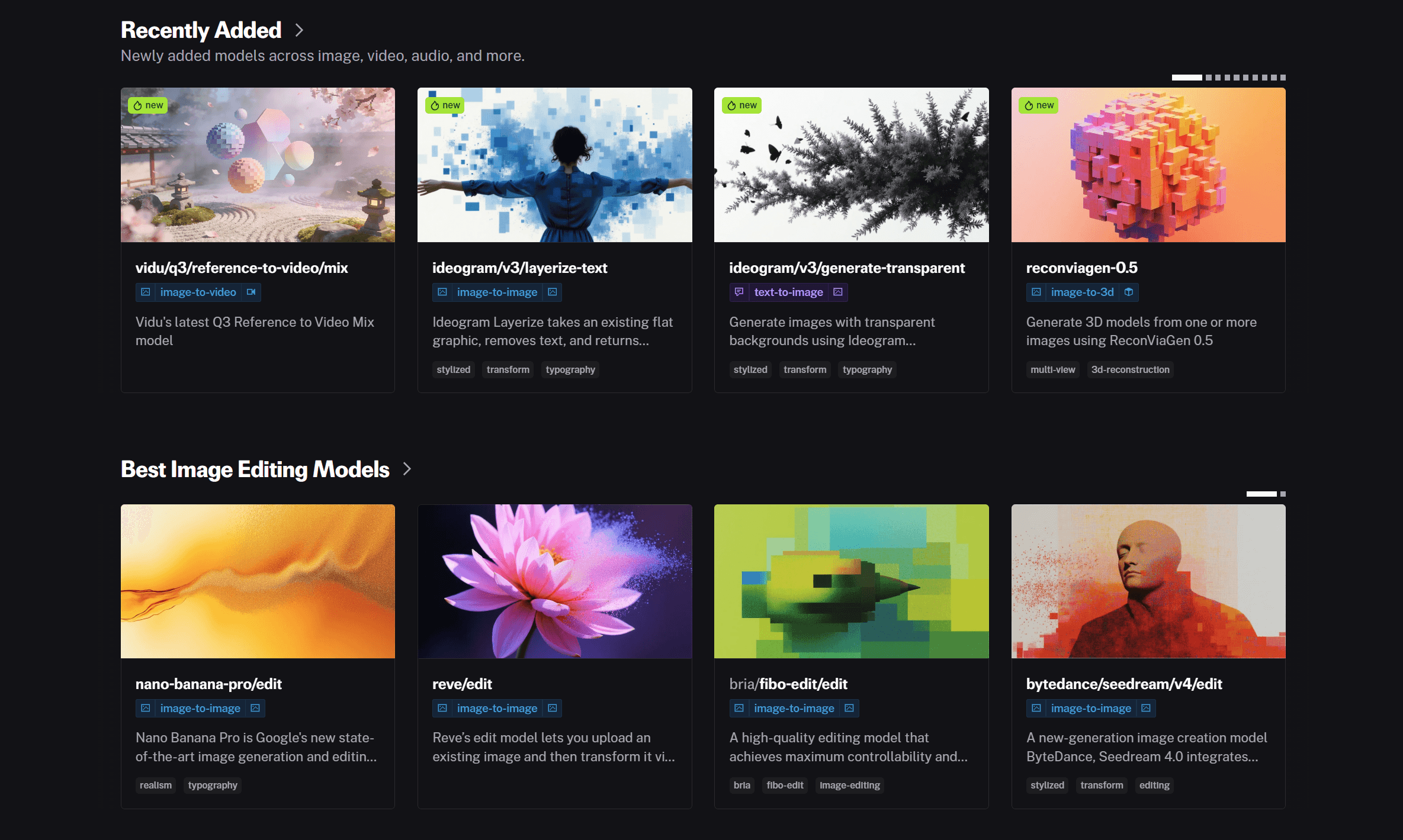This screenshot has width=1403, height=840.
Task: Click the output image icon on the nano-banana-pro/edit card
Action: pos(255,708)
